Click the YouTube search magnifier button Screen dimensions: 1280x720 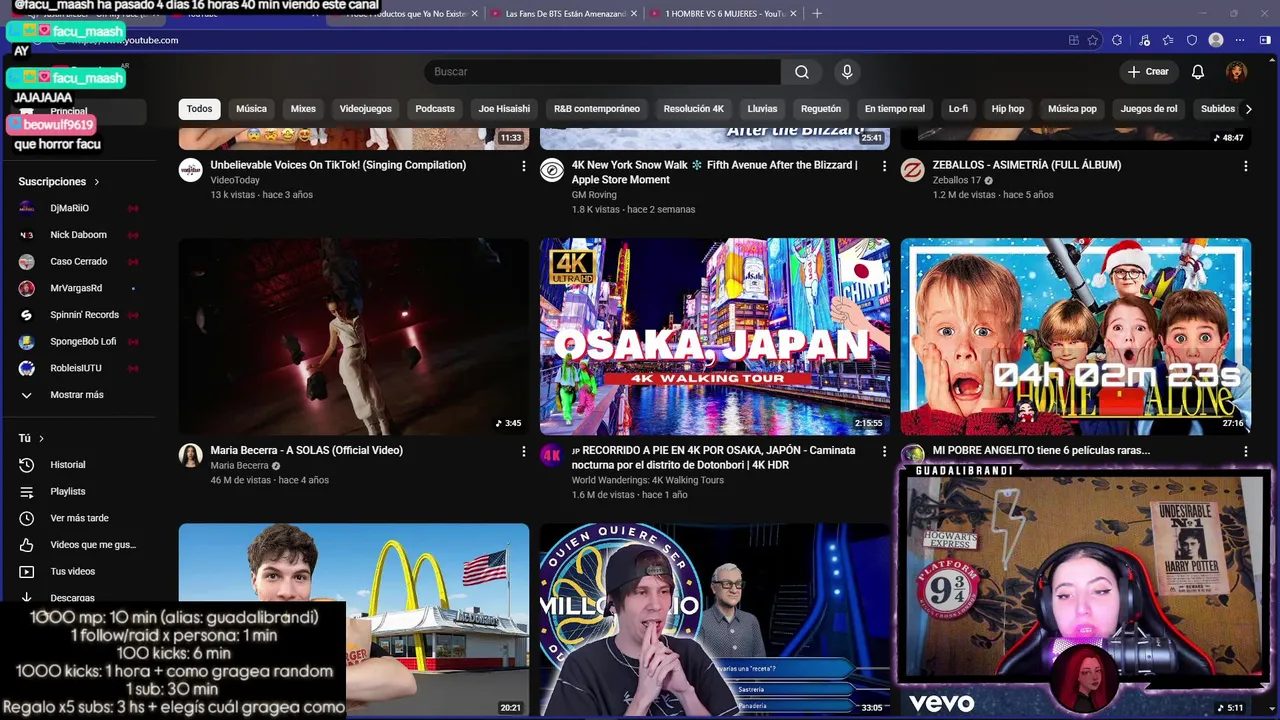pos(801,72)
